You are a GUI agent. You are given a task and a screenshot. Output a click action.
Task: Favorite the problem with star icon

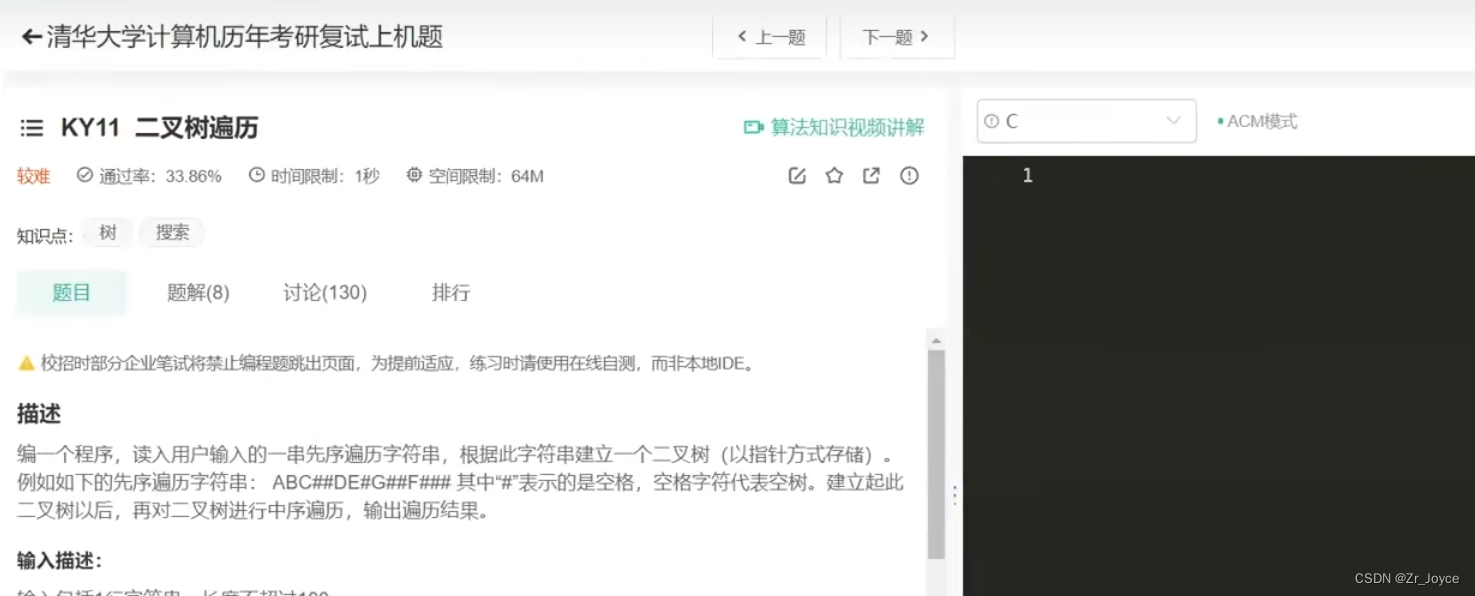(834, 176)
